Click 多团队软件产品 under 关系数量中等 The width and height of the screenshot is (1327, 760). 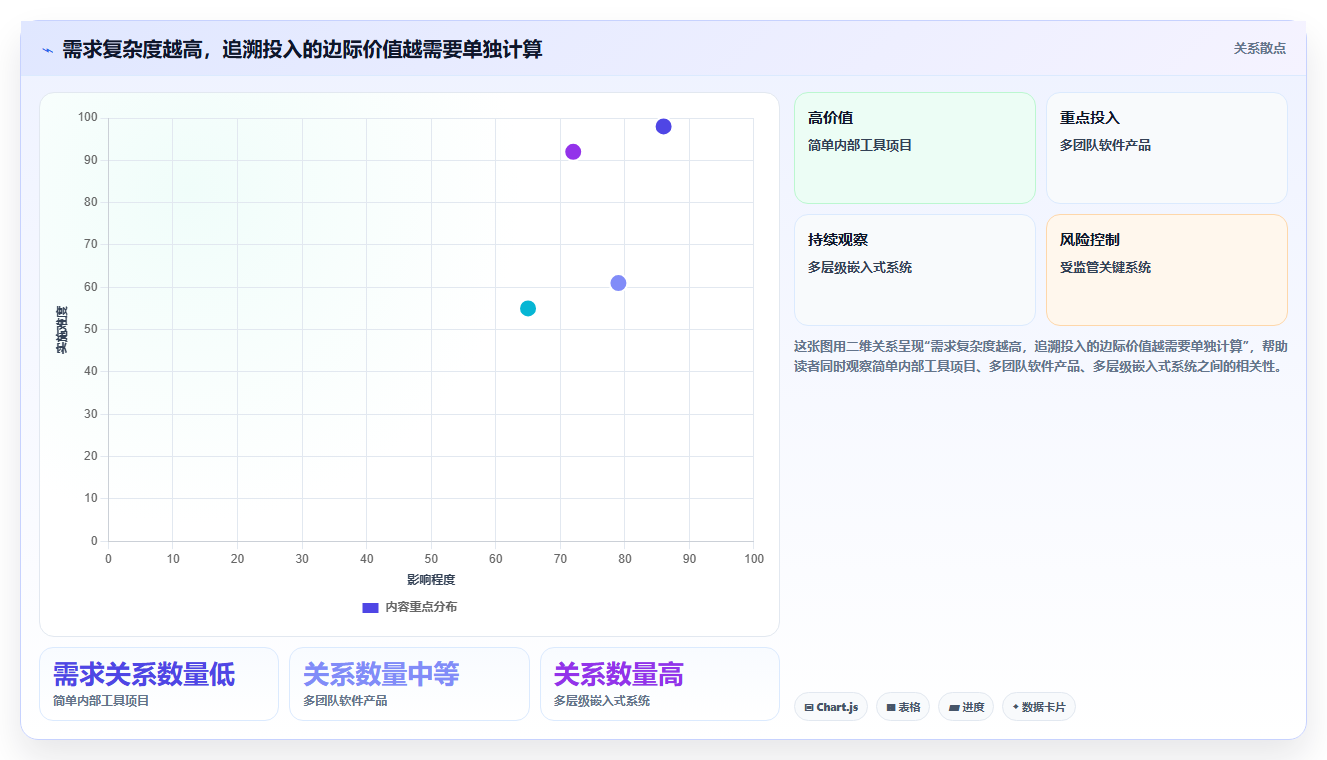point(345,701)
